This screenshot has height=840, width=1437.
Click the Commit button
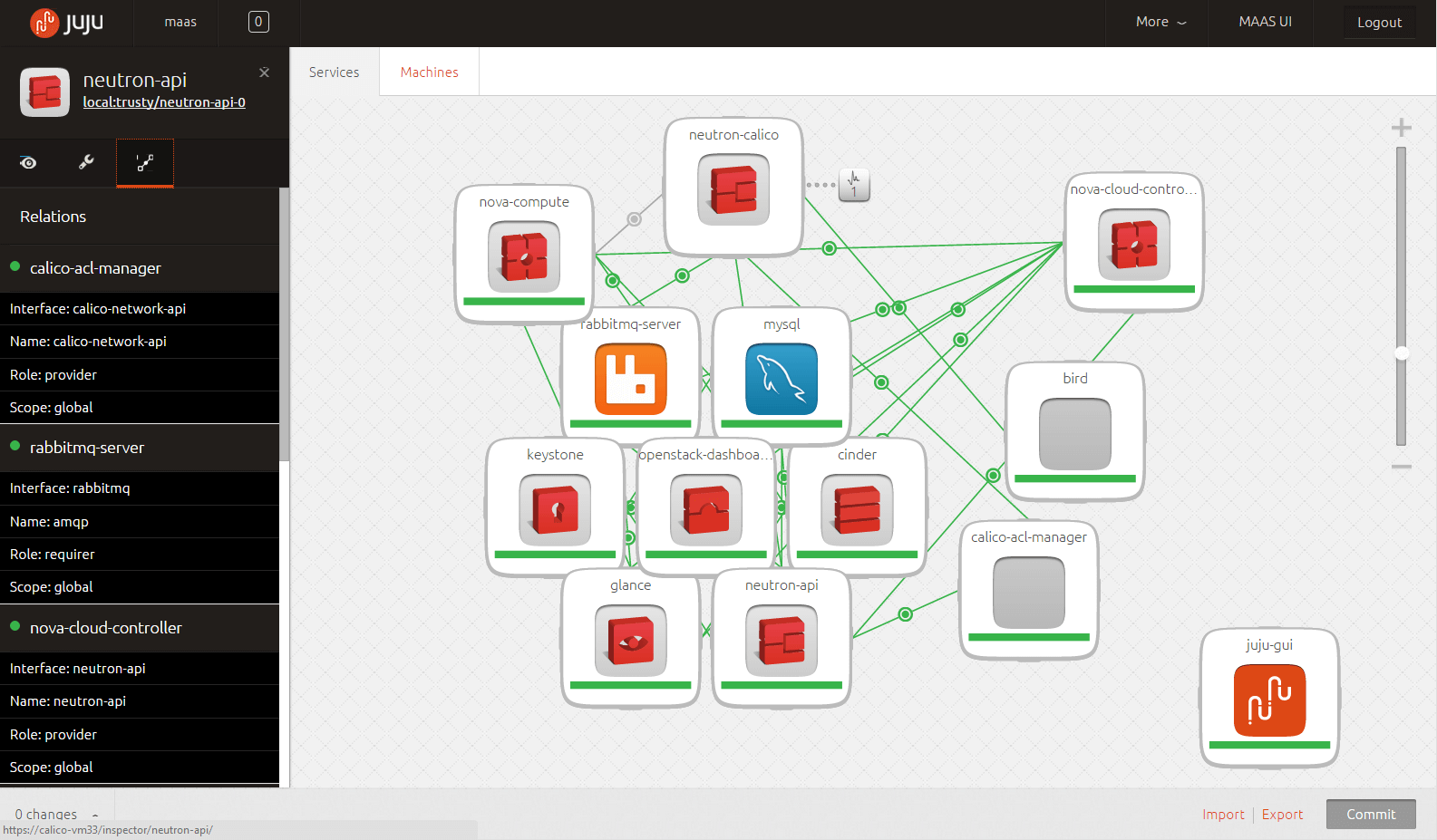1371,814
